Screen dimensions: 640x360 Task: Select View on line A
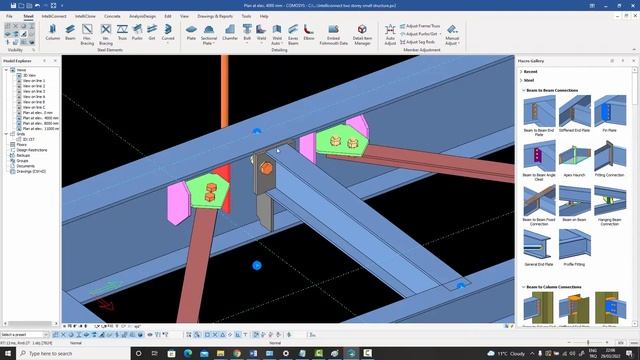coord(33,97)
